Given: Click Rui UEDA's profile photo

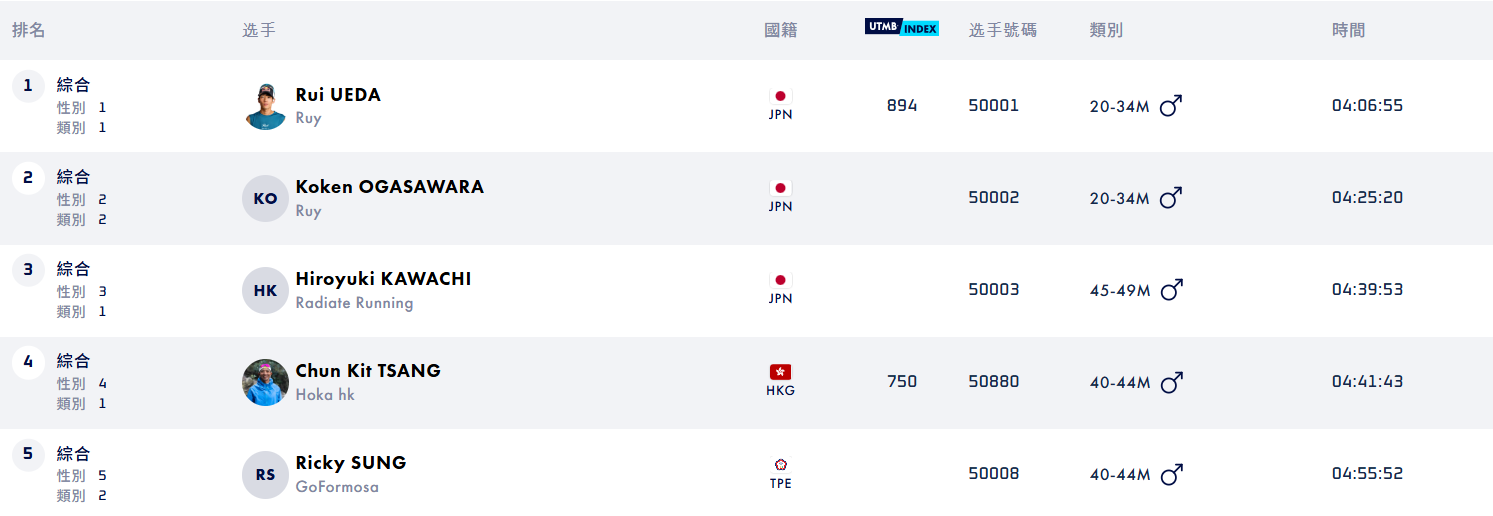Looking at the screenshot, I should pyautogui.click(x=265, y=106).
